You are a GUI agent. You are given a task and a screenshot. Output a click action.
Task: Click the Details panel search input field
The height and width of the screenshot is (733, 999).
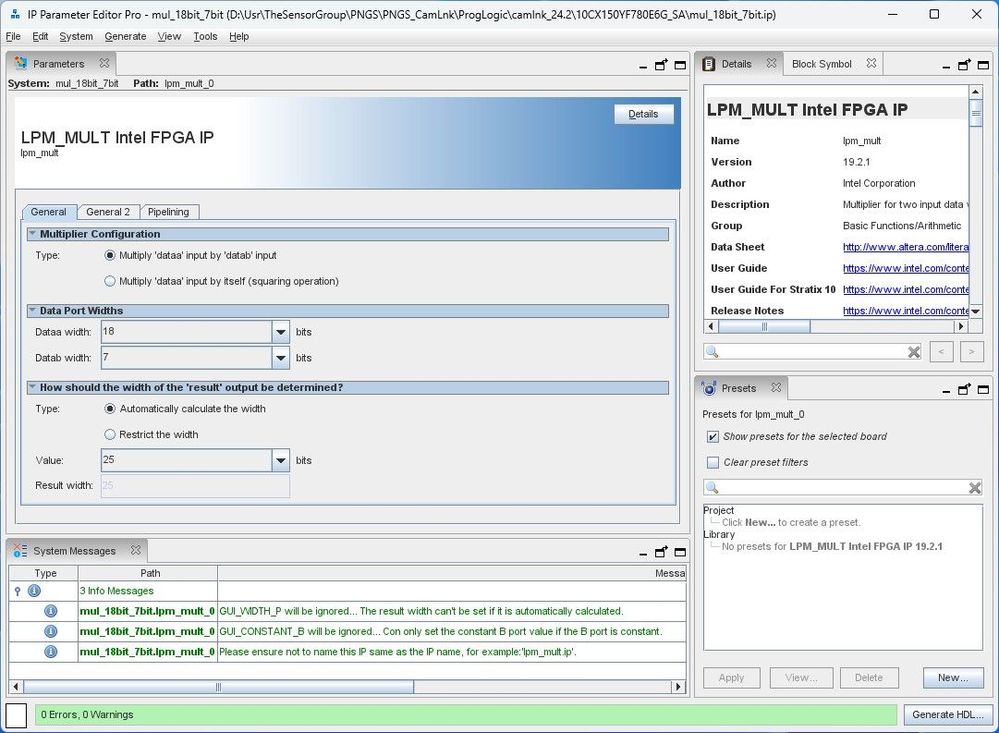coord(814,352)
